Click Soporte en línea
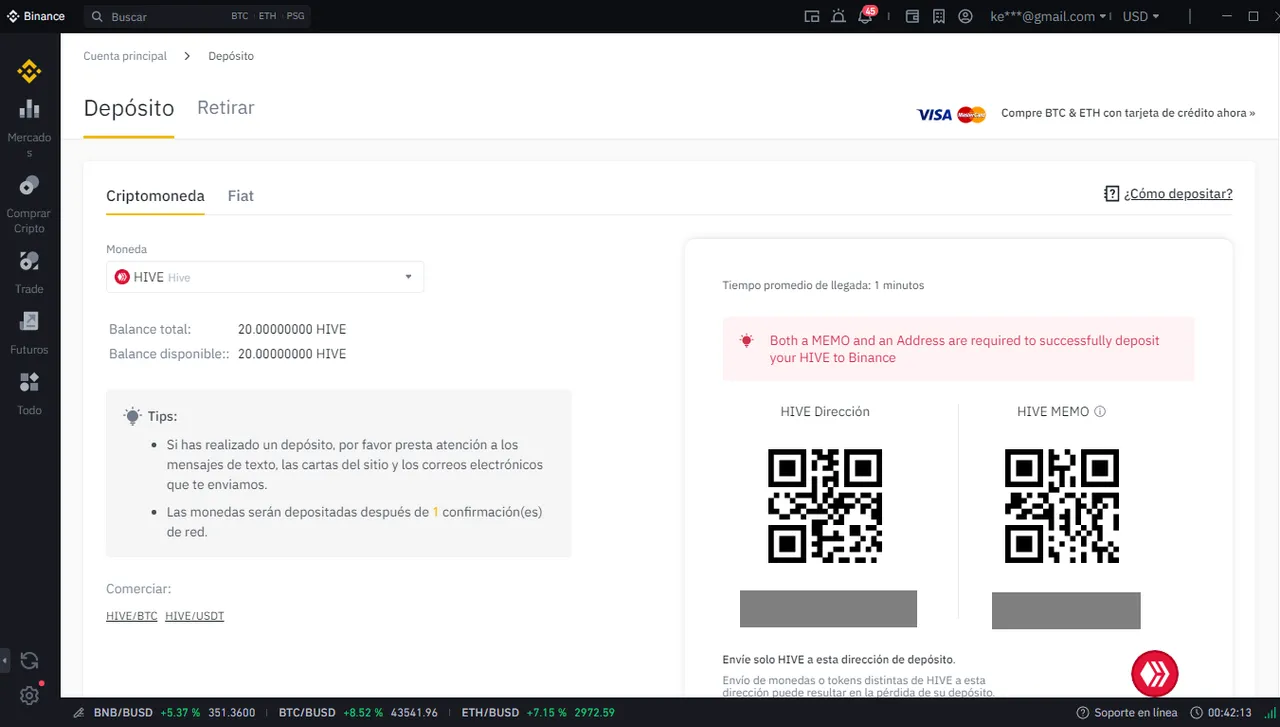Viewport: 1280px width, 727px height. tap(1136, 713)
